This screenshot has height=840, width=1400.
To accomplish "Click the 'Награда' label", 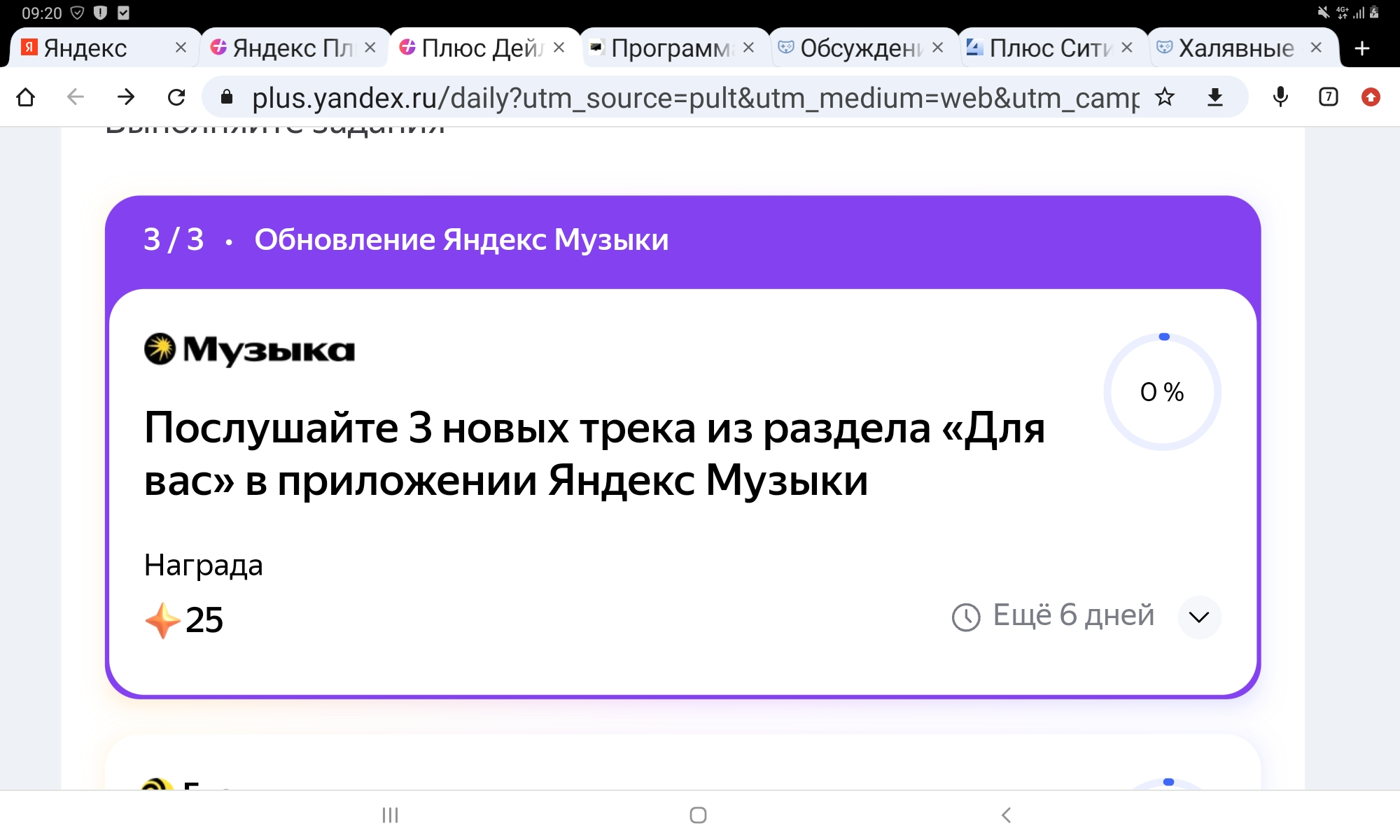I will click(x=203, y=565).
